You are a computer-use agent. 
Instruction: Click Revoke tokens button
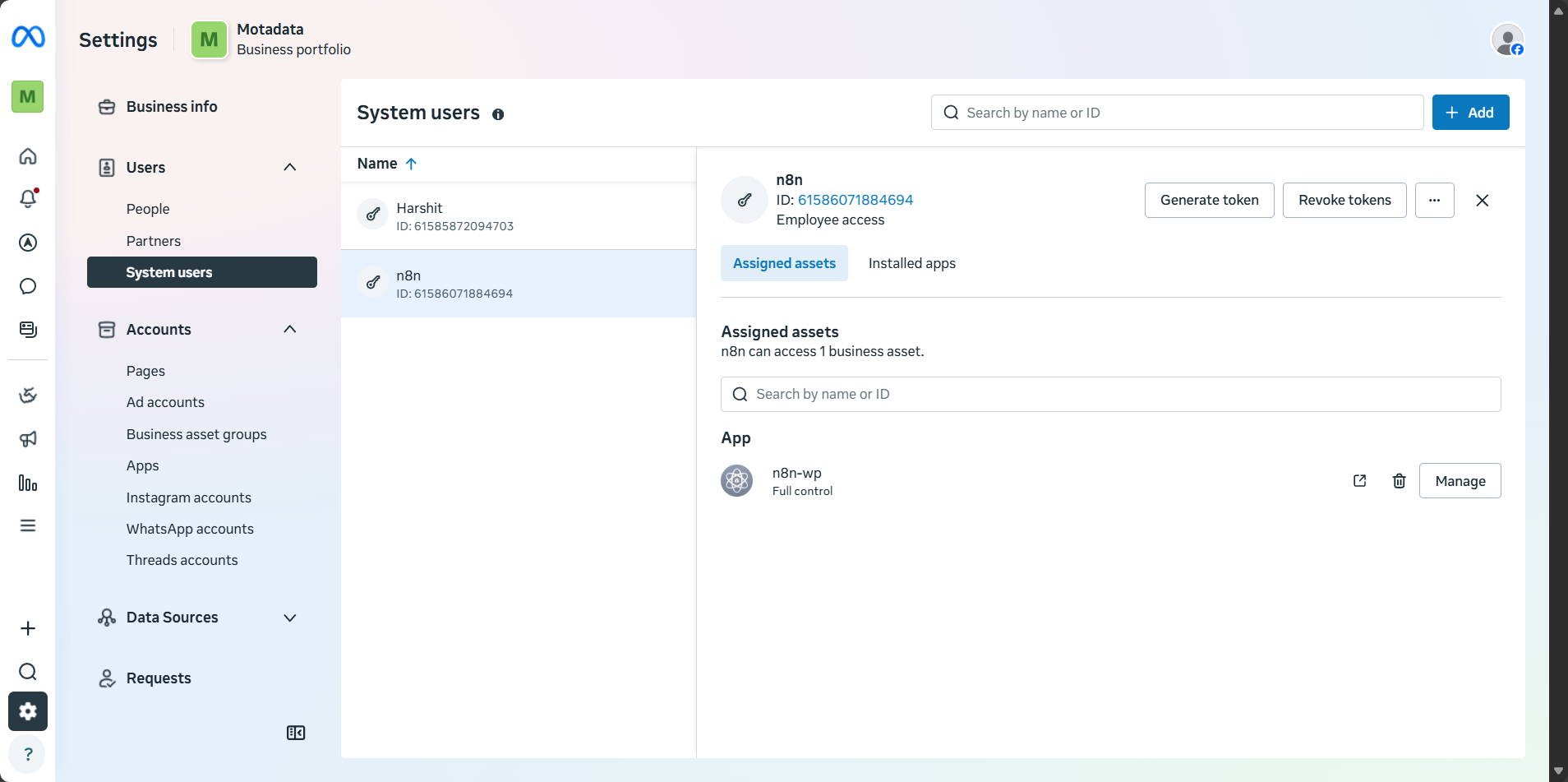[x=1344, y=201]
